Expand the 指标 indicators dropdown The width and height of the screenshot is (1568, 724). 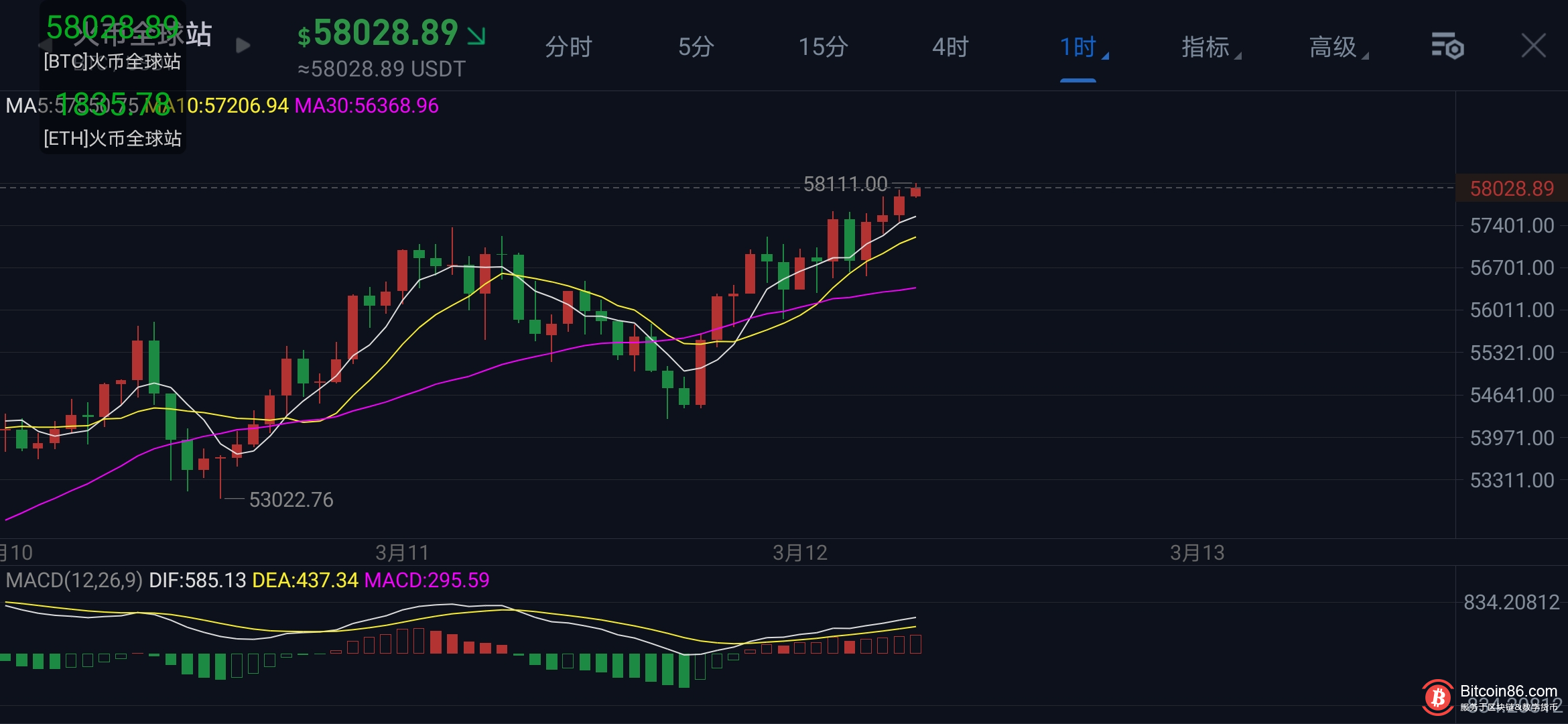[x=1207, y=47]
